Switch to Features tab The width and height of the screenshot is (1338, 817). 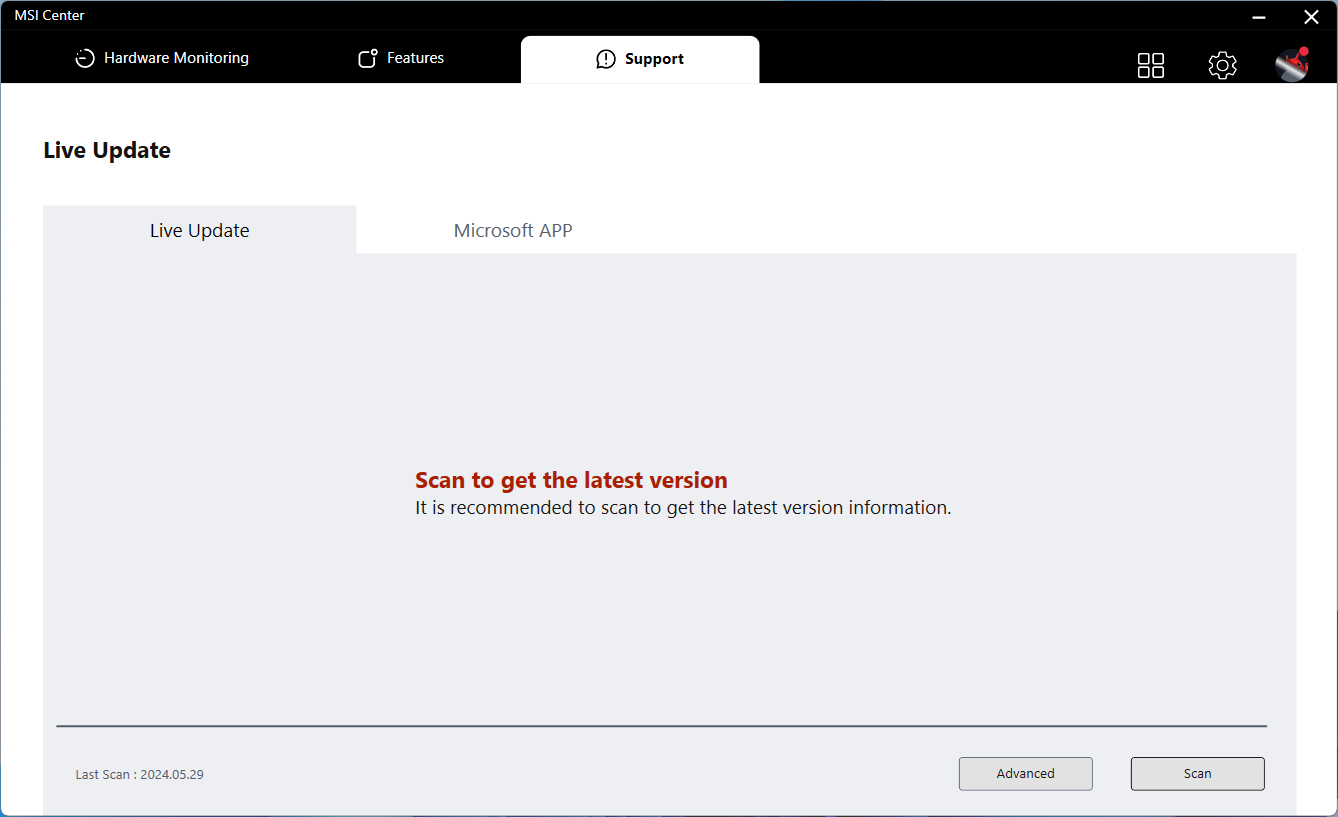coord(401,58)
